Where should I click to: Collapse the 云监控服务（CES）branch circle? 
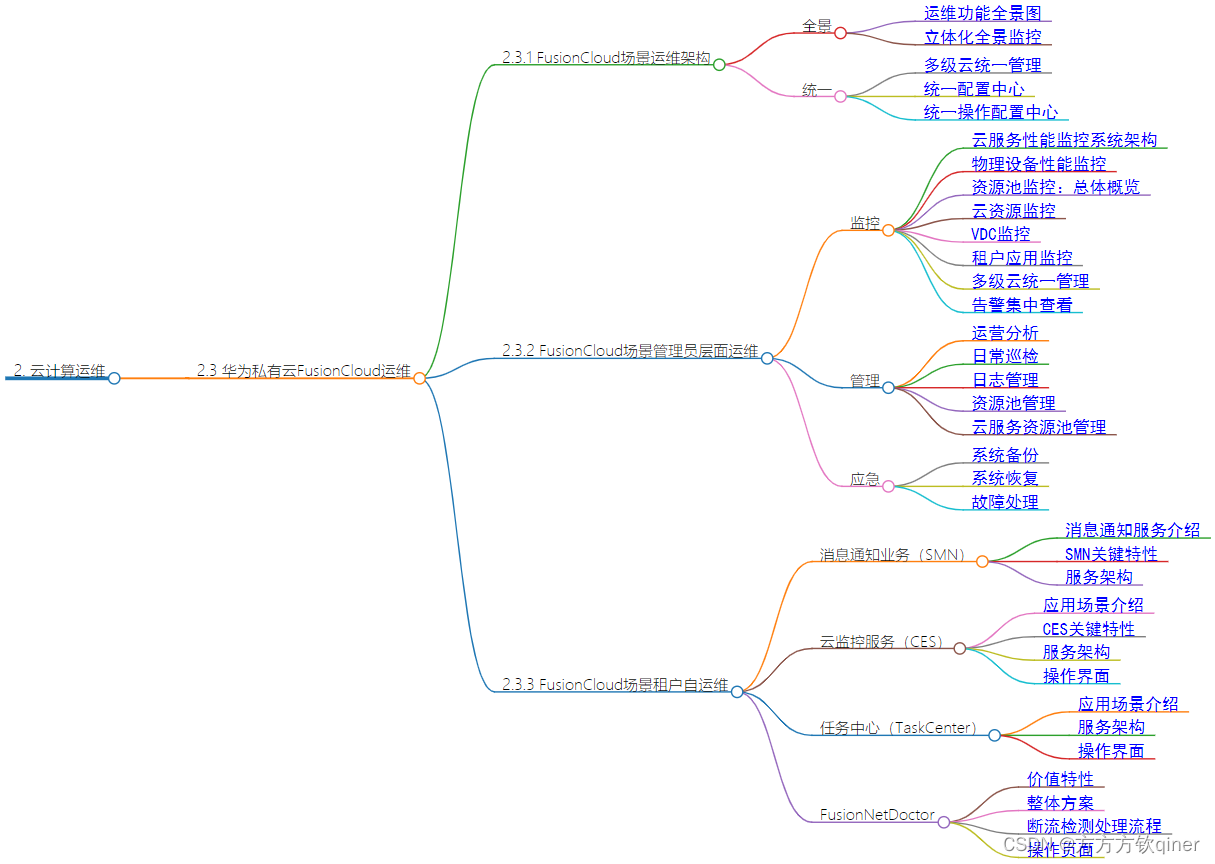tap(960, 649)
